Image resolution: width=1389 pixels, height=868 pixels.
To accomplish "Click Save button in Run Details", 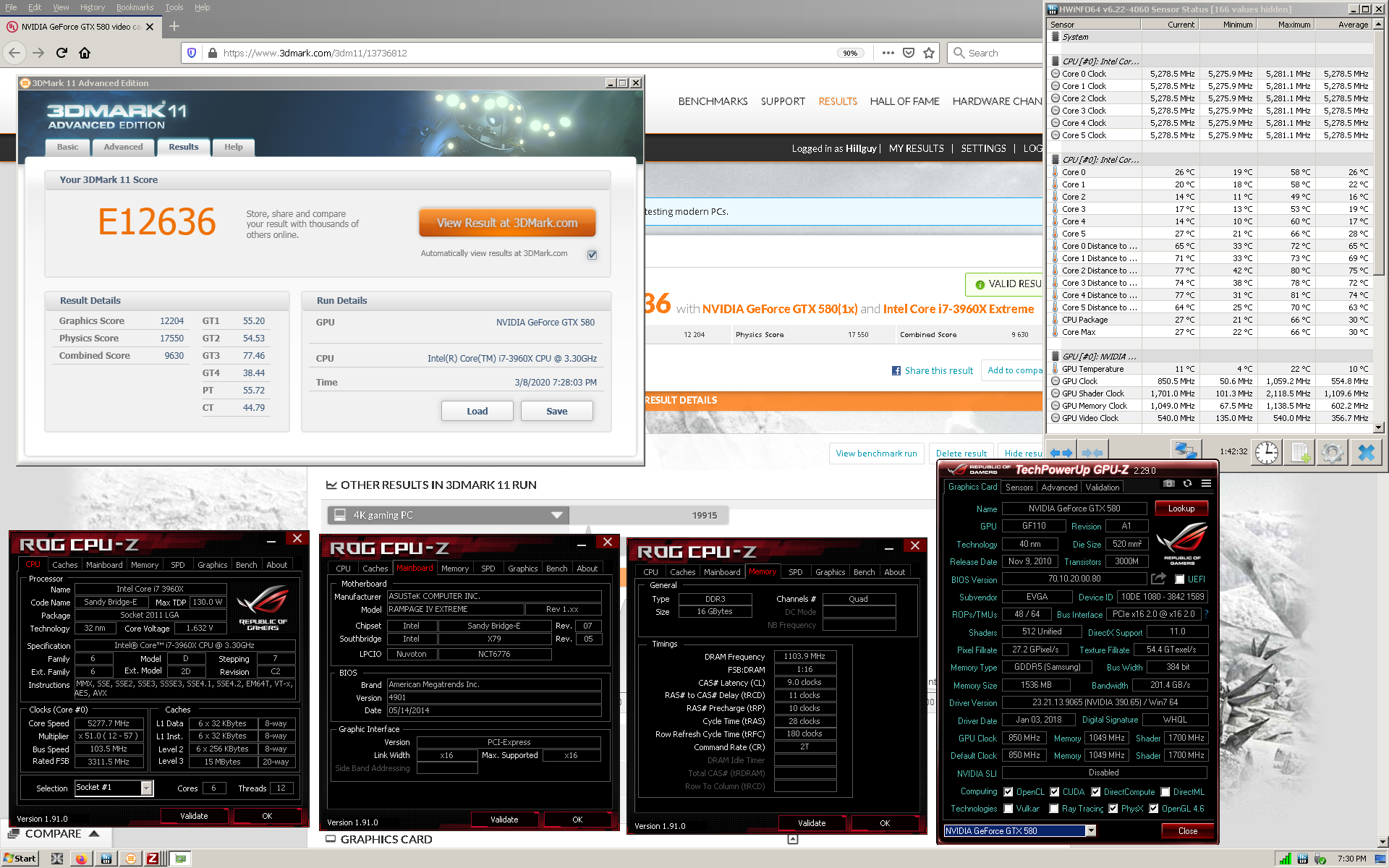I will point(556,411).
